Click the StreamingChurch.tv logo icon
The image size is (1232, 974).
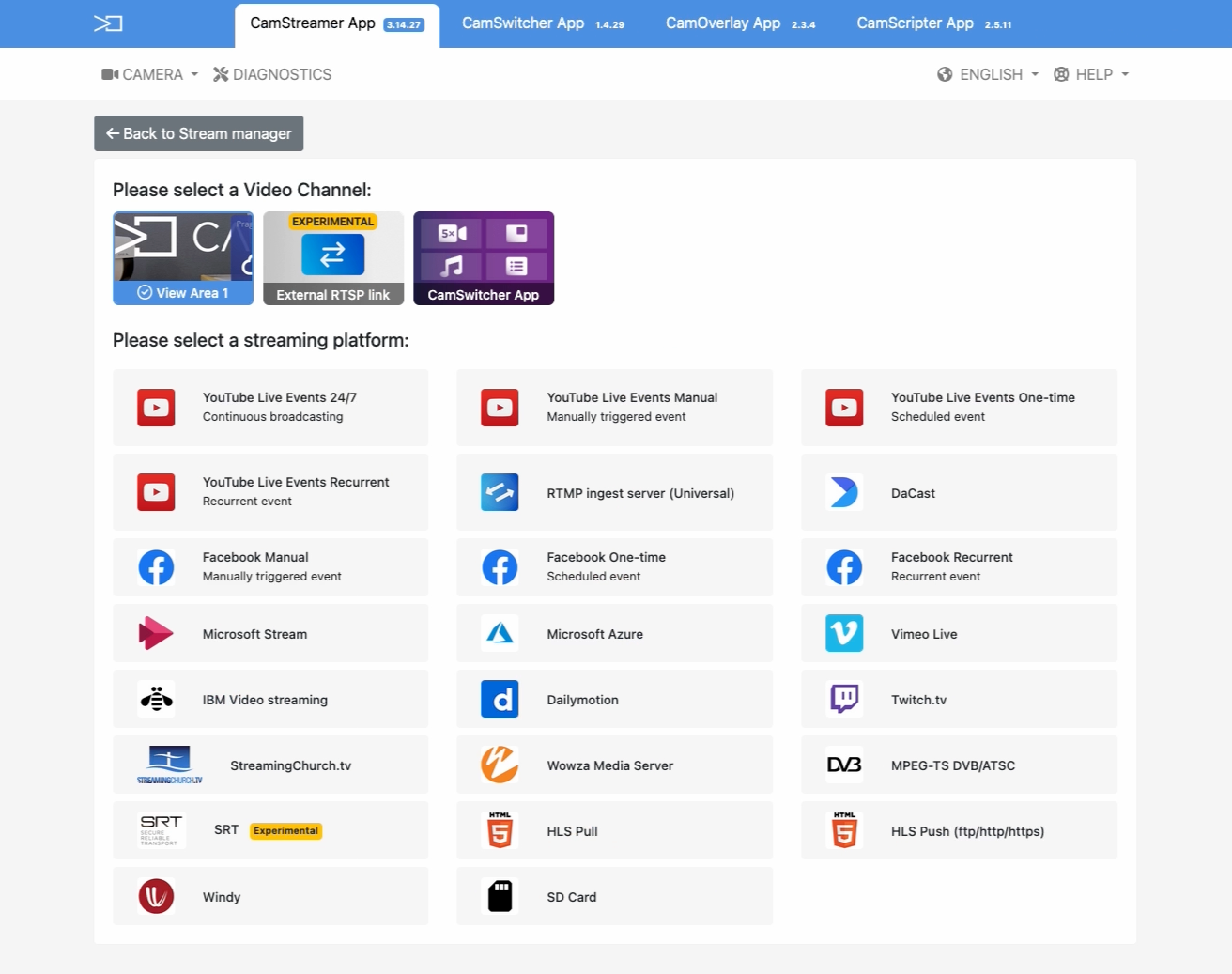[x=170, y=765]
